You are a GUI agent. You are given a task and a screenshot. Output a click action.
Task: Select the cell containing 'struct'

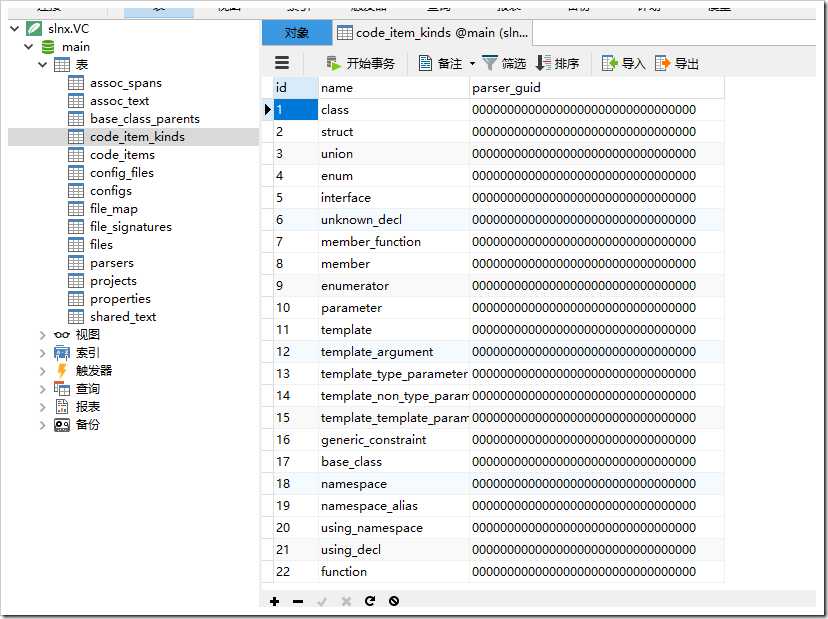[x=393, y=132]
